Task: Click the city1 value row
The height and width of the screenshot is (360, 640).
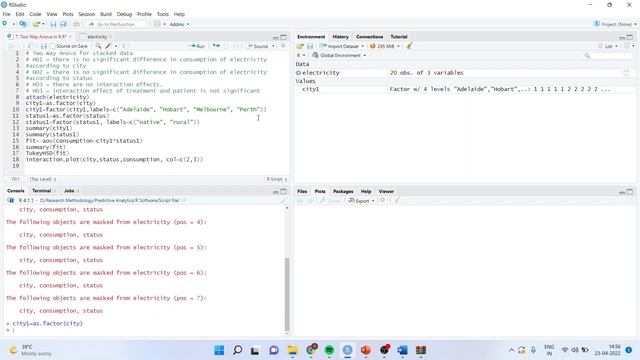Action: pos(464,89)
